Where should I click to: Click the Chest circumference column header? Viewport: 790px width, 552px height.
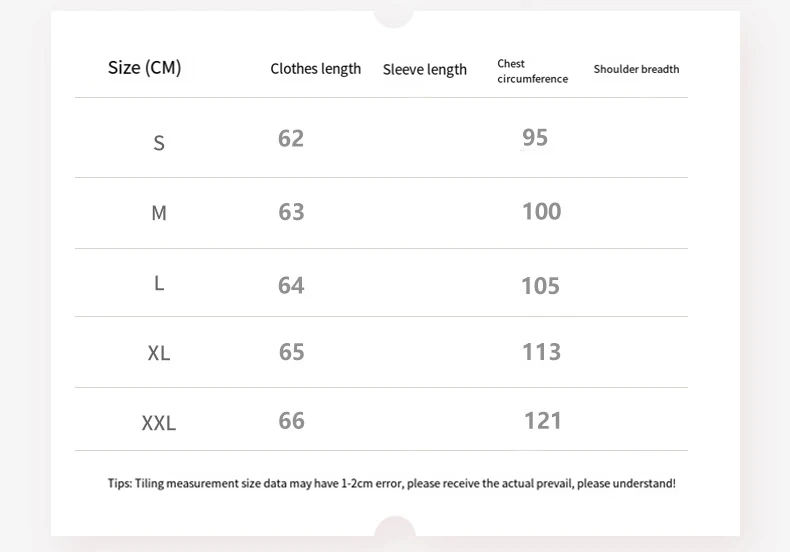coord(532,71)
